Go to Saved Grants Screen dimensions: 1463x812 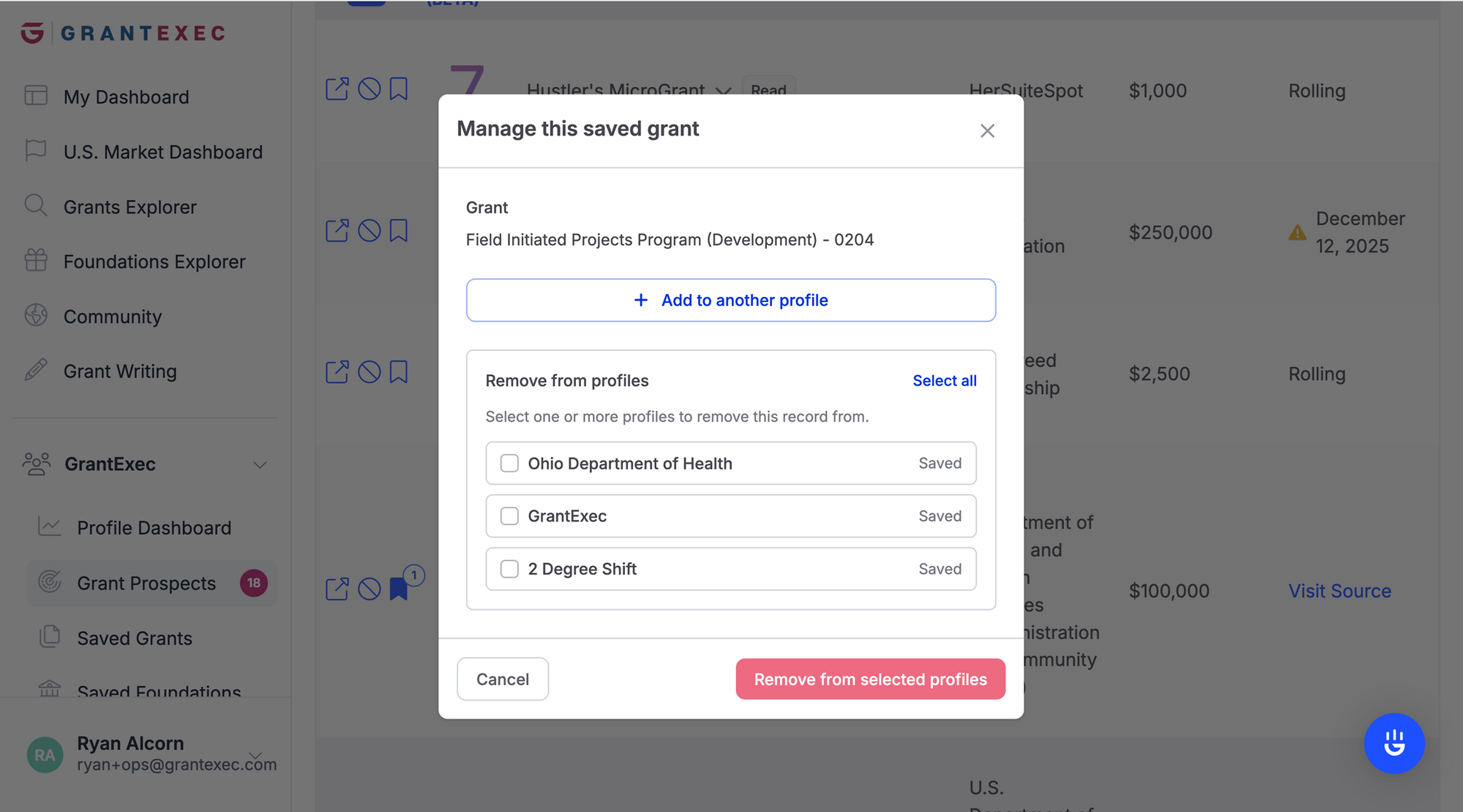(x=134, y=638)
